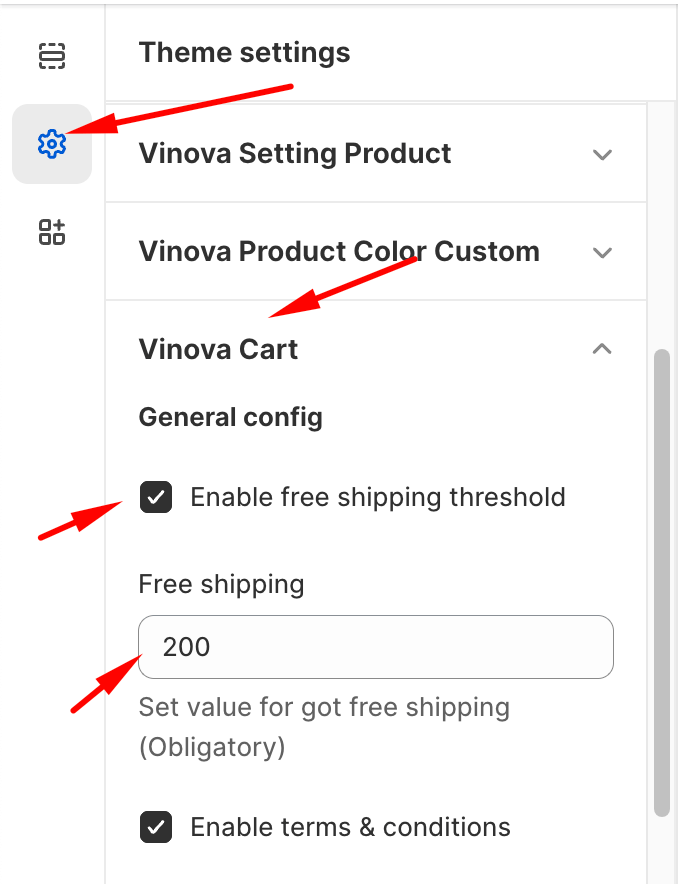Image resolution: width=678 pixels, height=884 pixels.
Task: Open Vinova Setting Product chevron dropdown
Action: 602,155
